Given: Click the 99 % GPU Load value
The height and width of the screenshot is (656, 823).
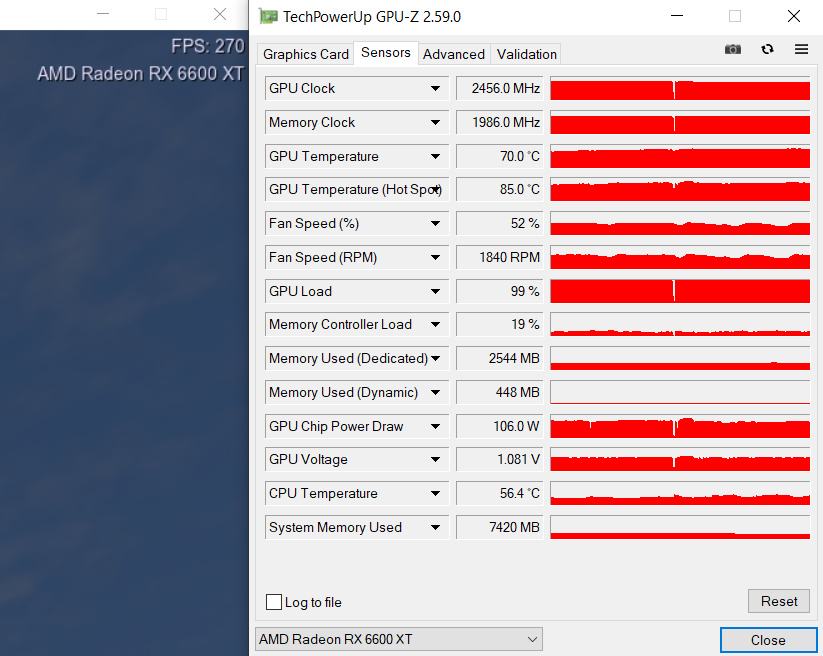Looking at the screenshot, I should (500, 291).
